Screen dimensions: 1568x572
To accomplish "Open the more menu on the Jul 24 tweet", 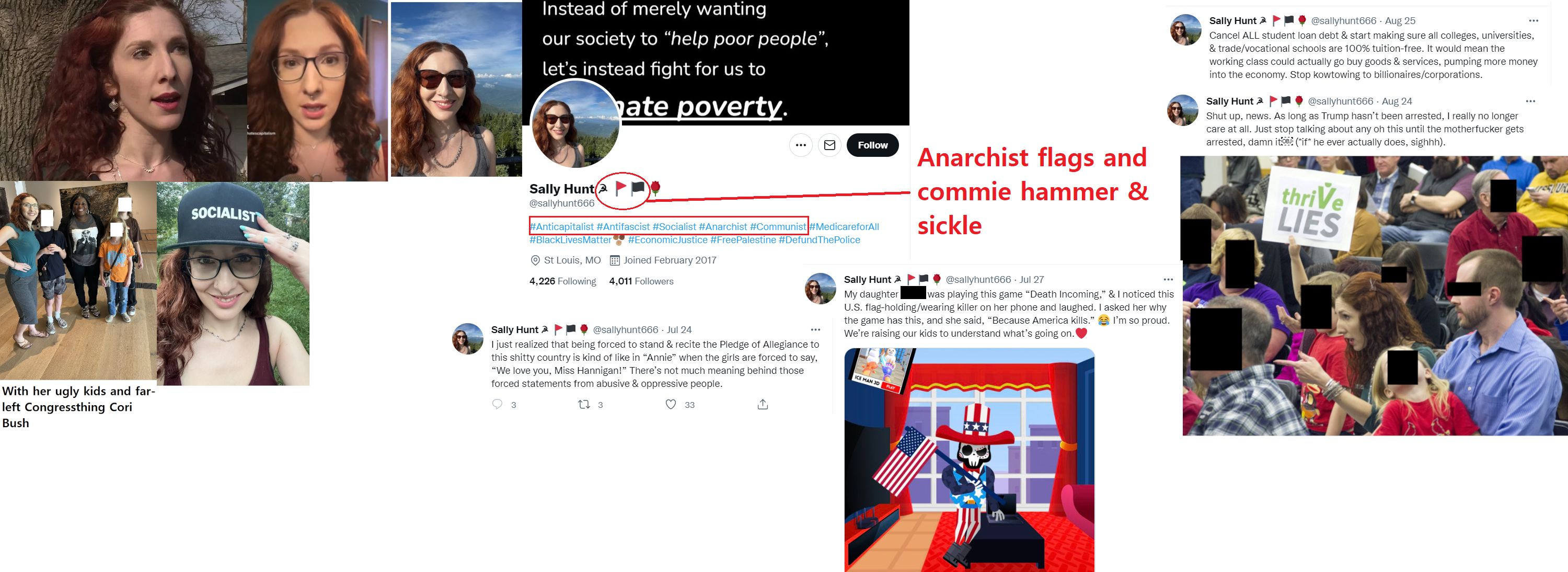I will 816,329.
